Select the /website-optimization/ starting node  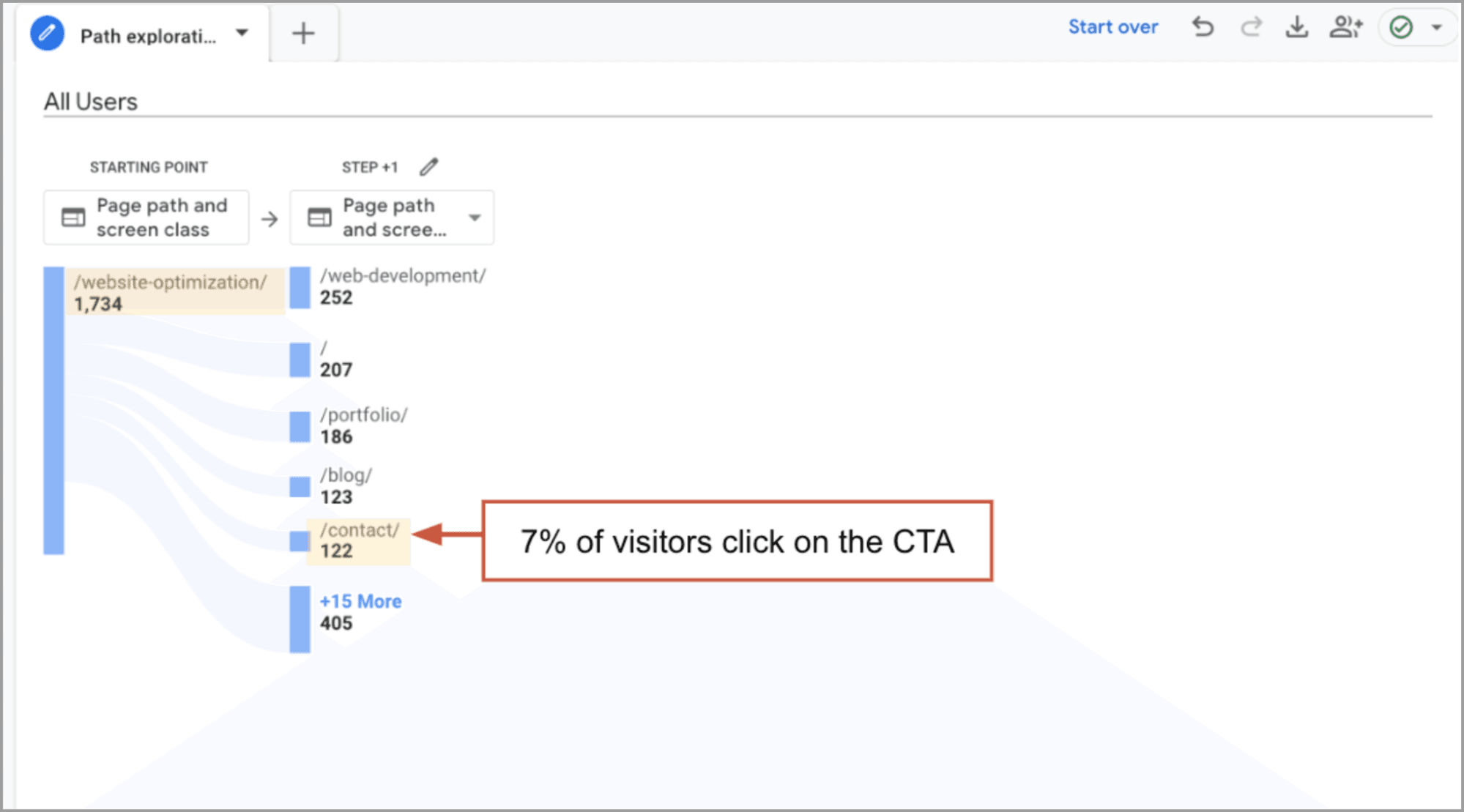pyautogui.click(x=170, y=283)
